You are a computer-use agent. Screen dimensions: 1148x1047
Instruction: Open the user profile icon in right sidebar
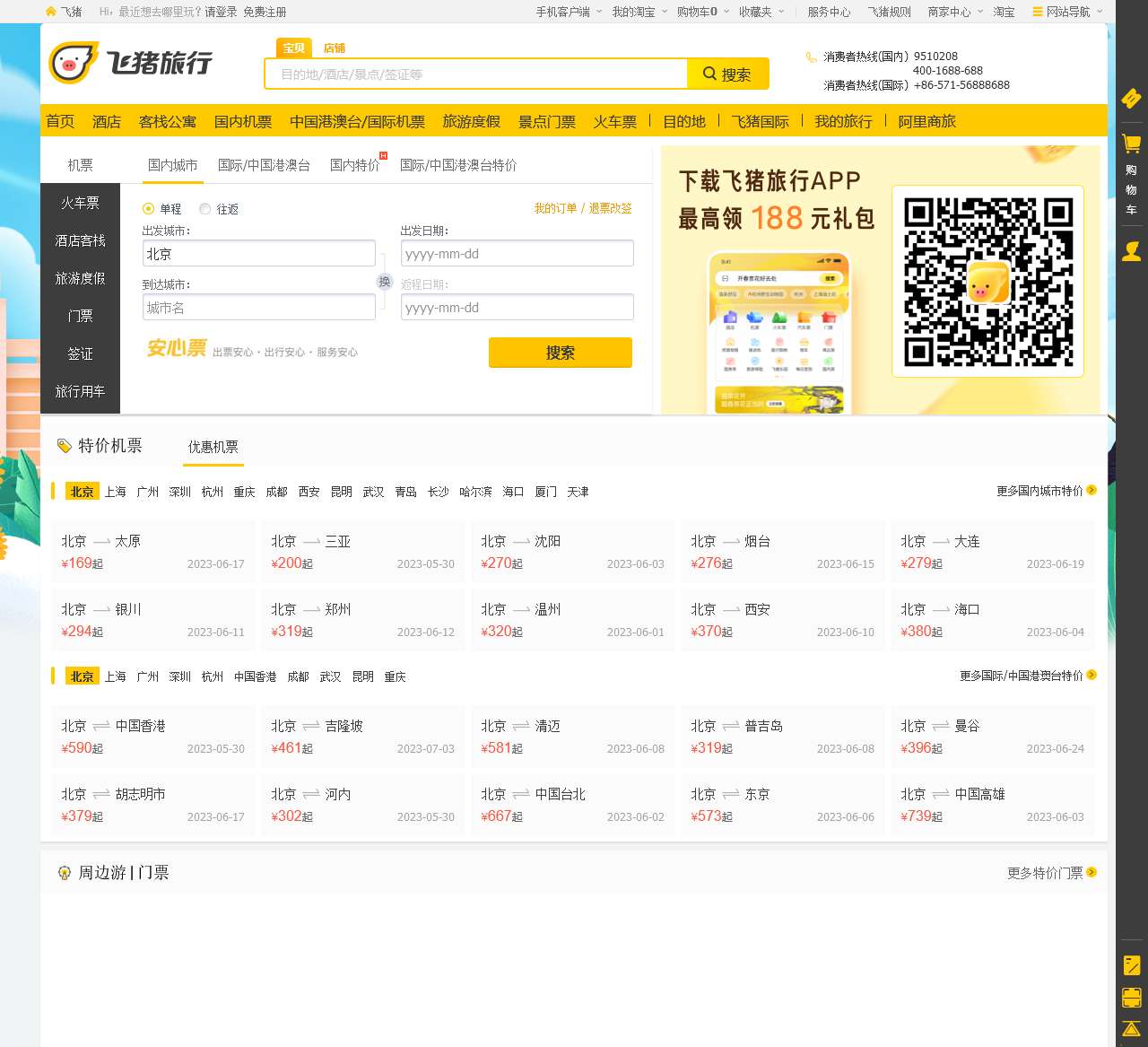pos(1132,251)
